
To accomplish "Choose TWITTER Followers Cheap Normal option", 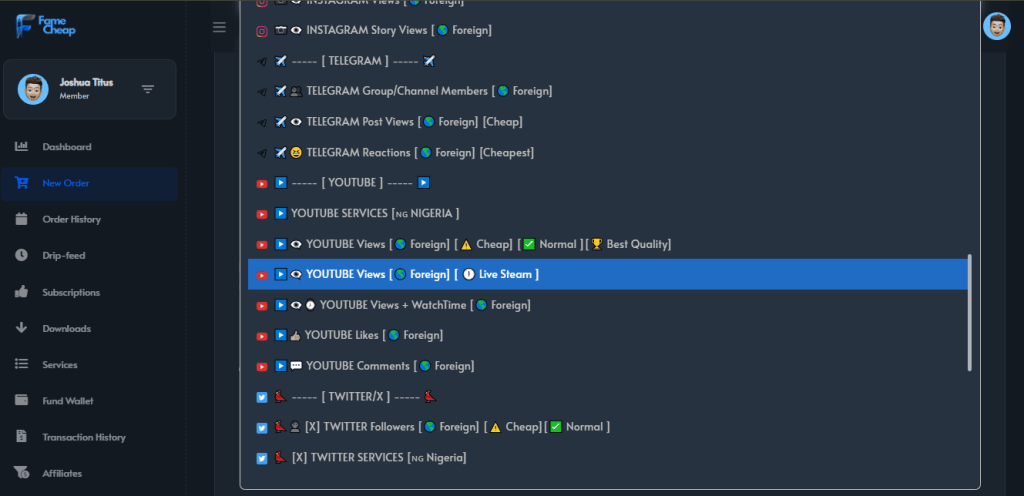I will pyautogui.click(x=607, y=427).
